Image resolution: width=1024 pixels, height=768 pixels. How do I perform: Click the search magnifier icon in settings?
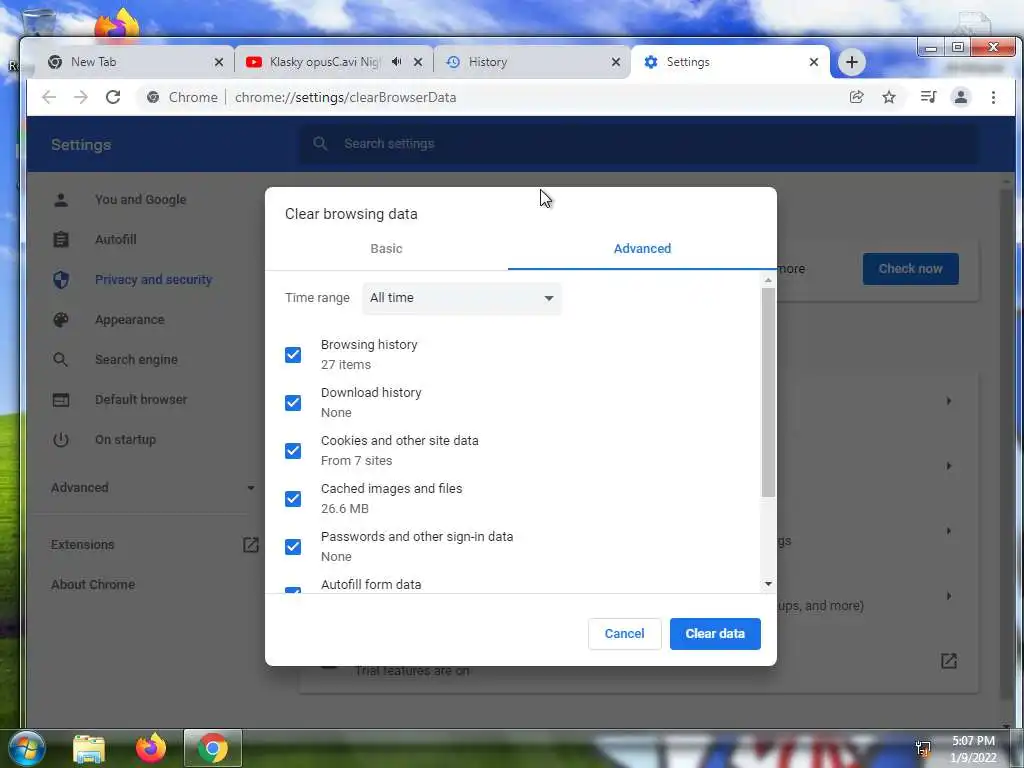point(320,144)
